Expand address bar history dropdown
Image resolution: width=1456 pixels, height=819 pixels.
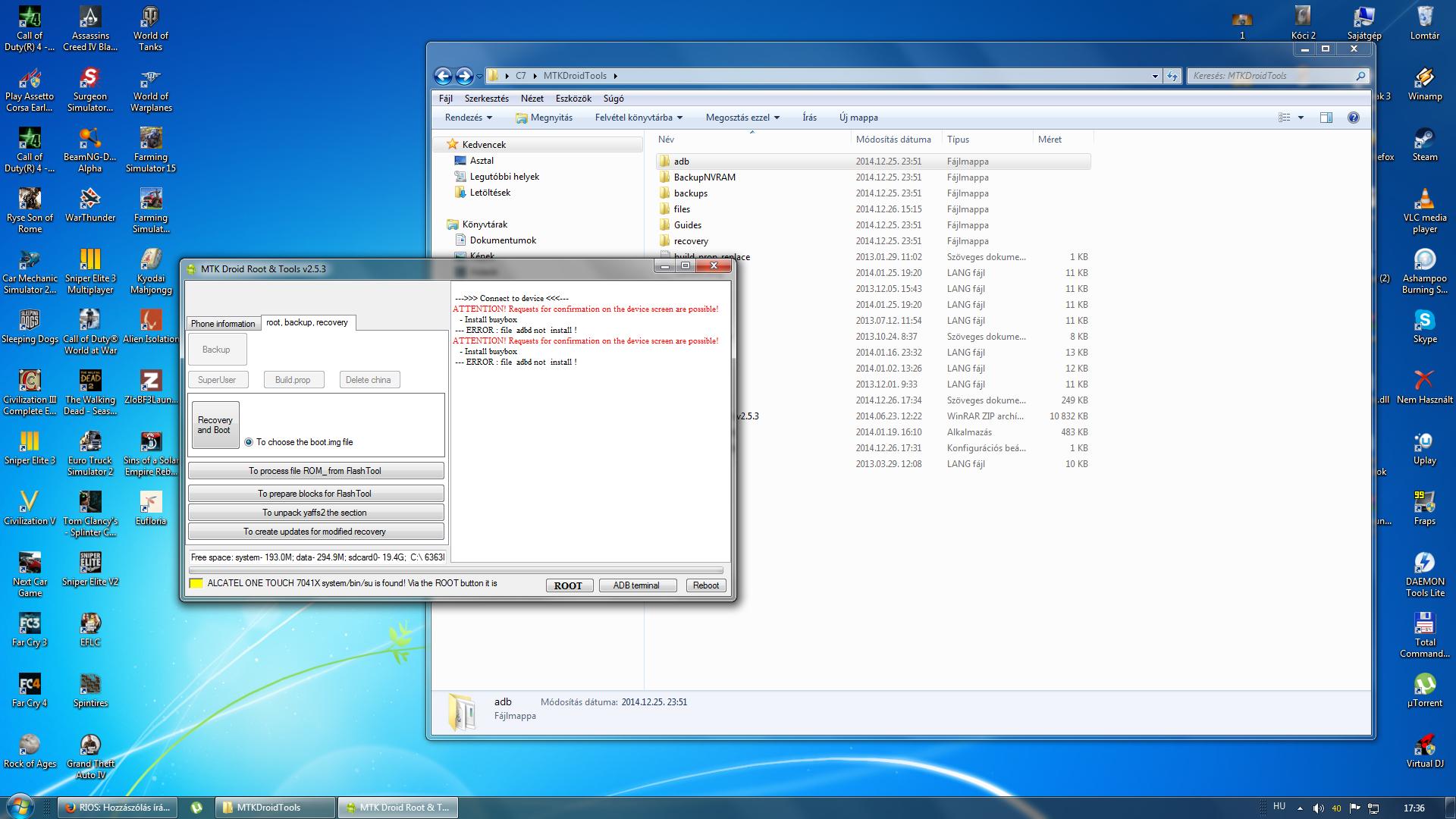(1155, 76)
